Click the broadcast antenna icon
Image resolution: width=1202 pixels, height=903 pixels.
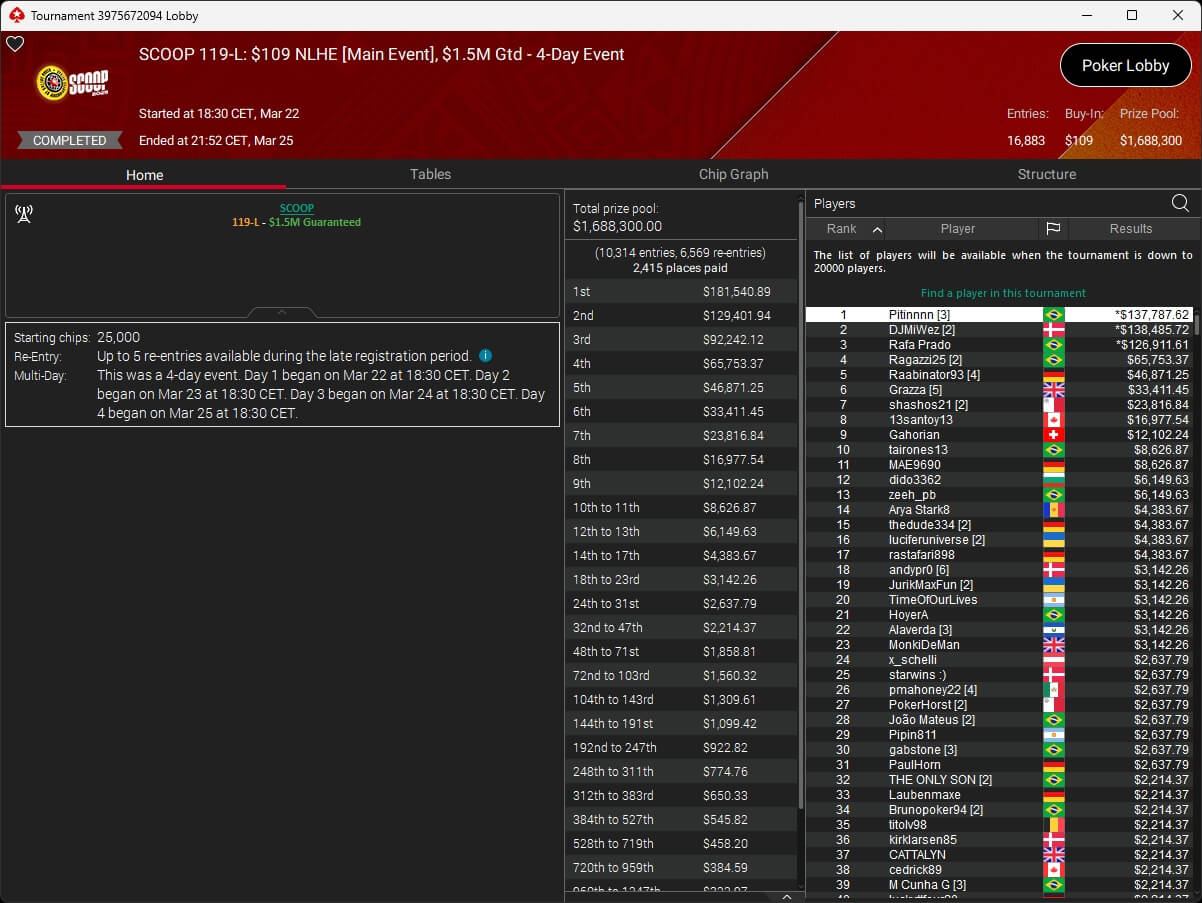24,213
